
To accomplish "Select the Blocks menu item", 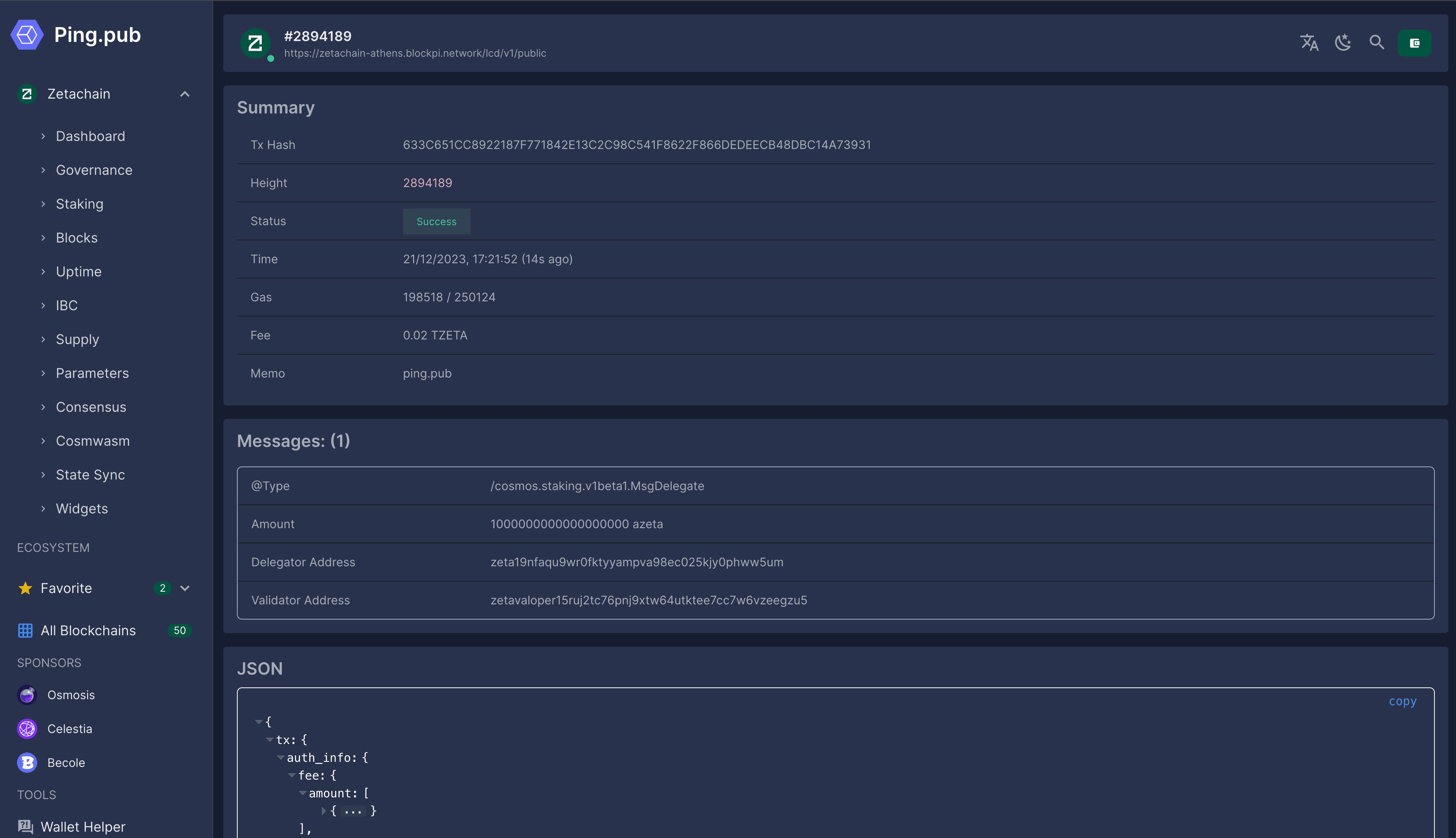I will (x=76, y=237).
